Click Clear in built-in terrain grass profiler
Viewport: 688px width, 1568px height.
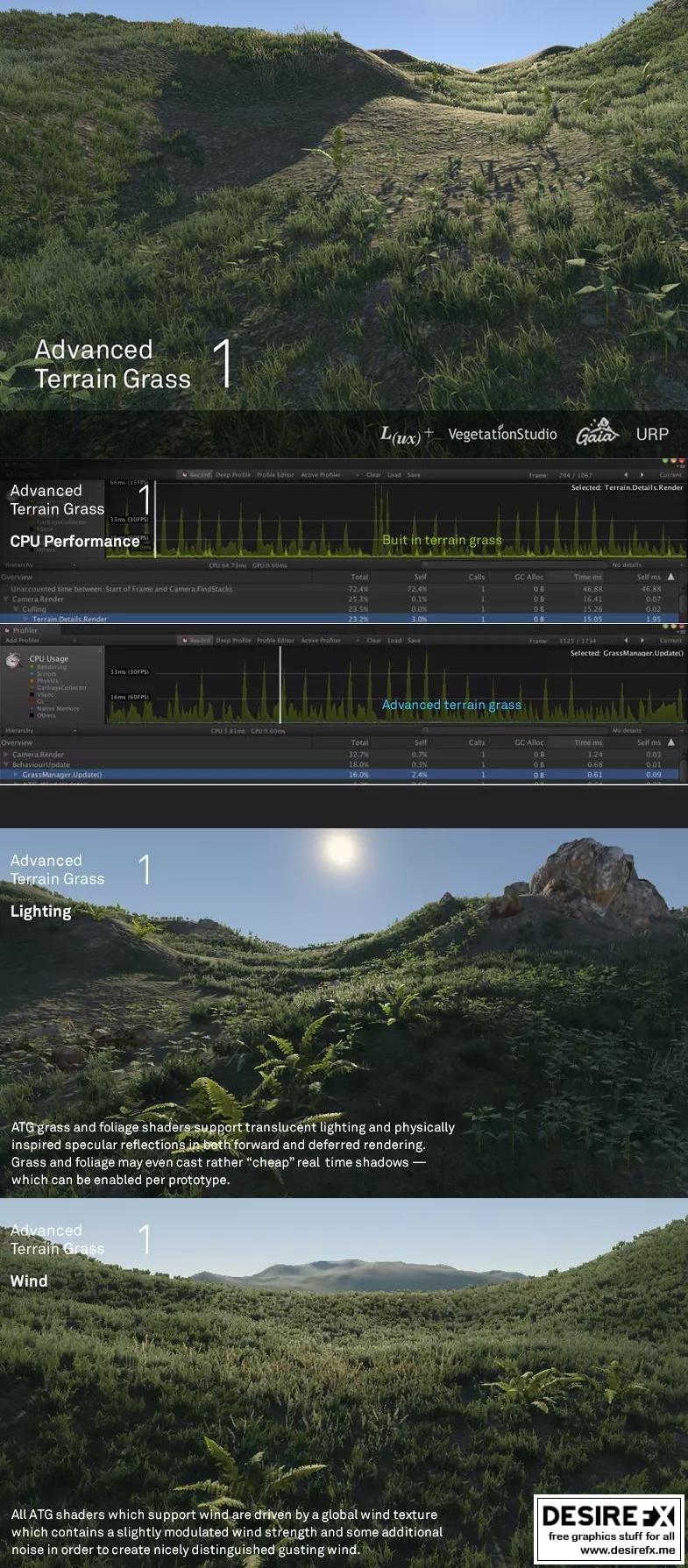pyautogui.click(x=373, y=475)
